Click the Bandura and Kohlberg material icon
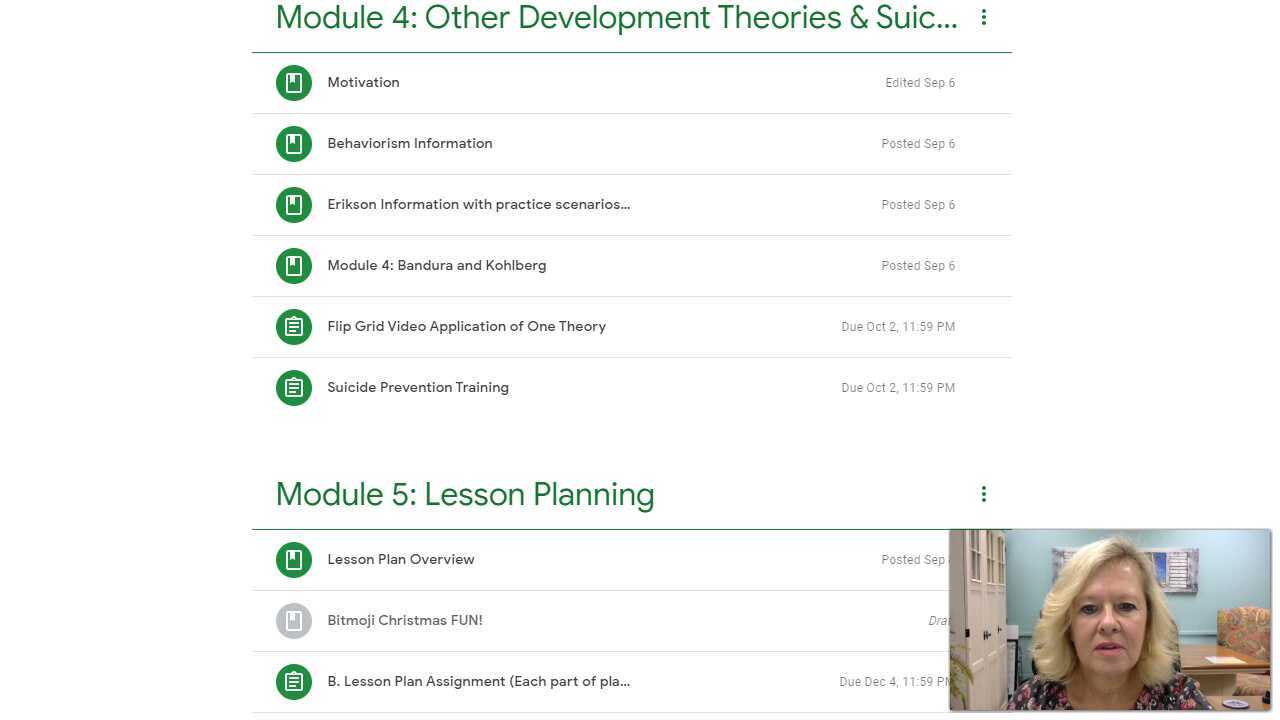Image resolution: width=1280 pixels, height=720 pixels. pos(293,265)
